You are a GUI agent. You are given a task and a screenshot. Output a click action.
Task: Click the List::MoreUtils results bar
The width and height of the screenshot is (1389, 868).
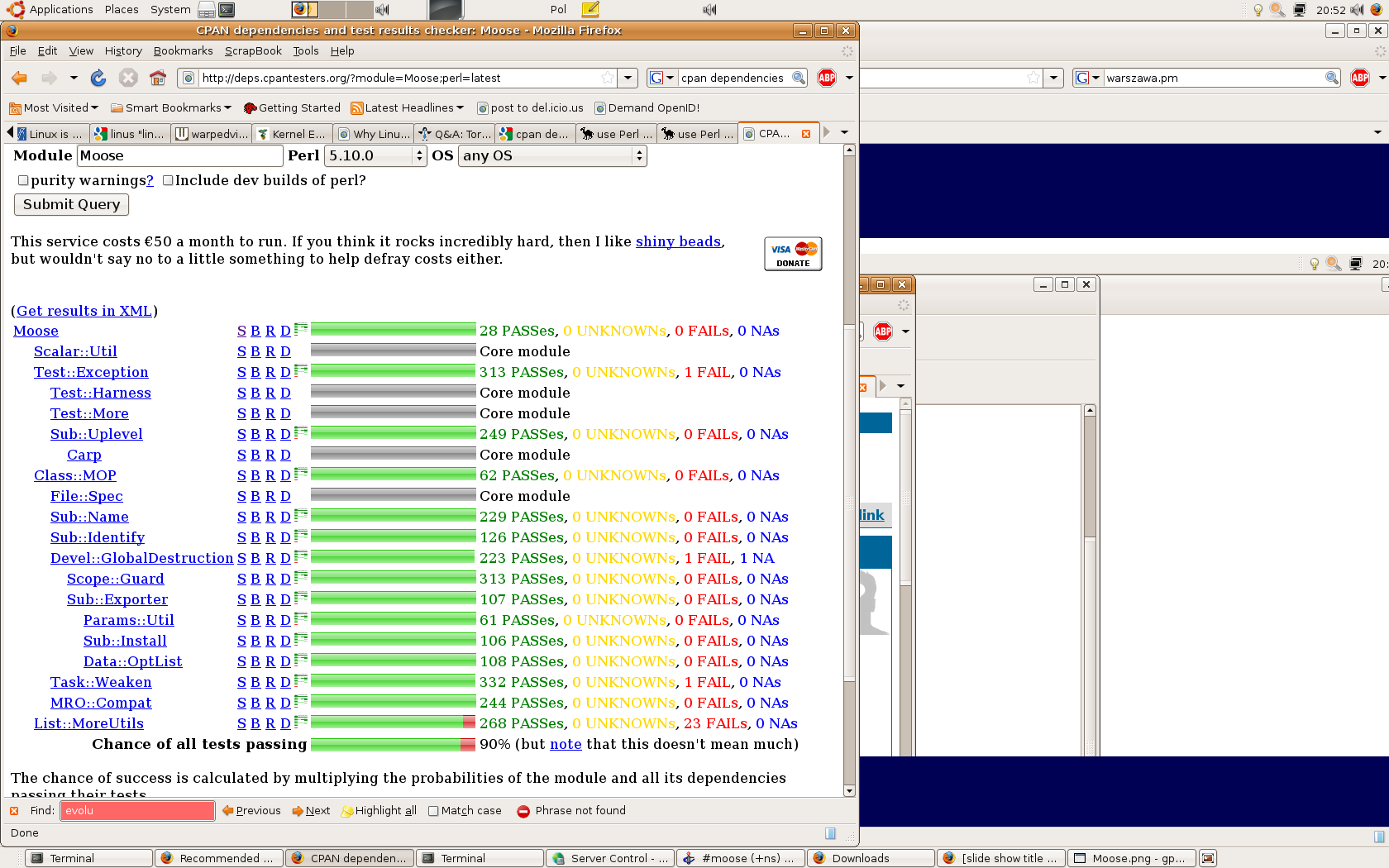[x=394, y=722]
